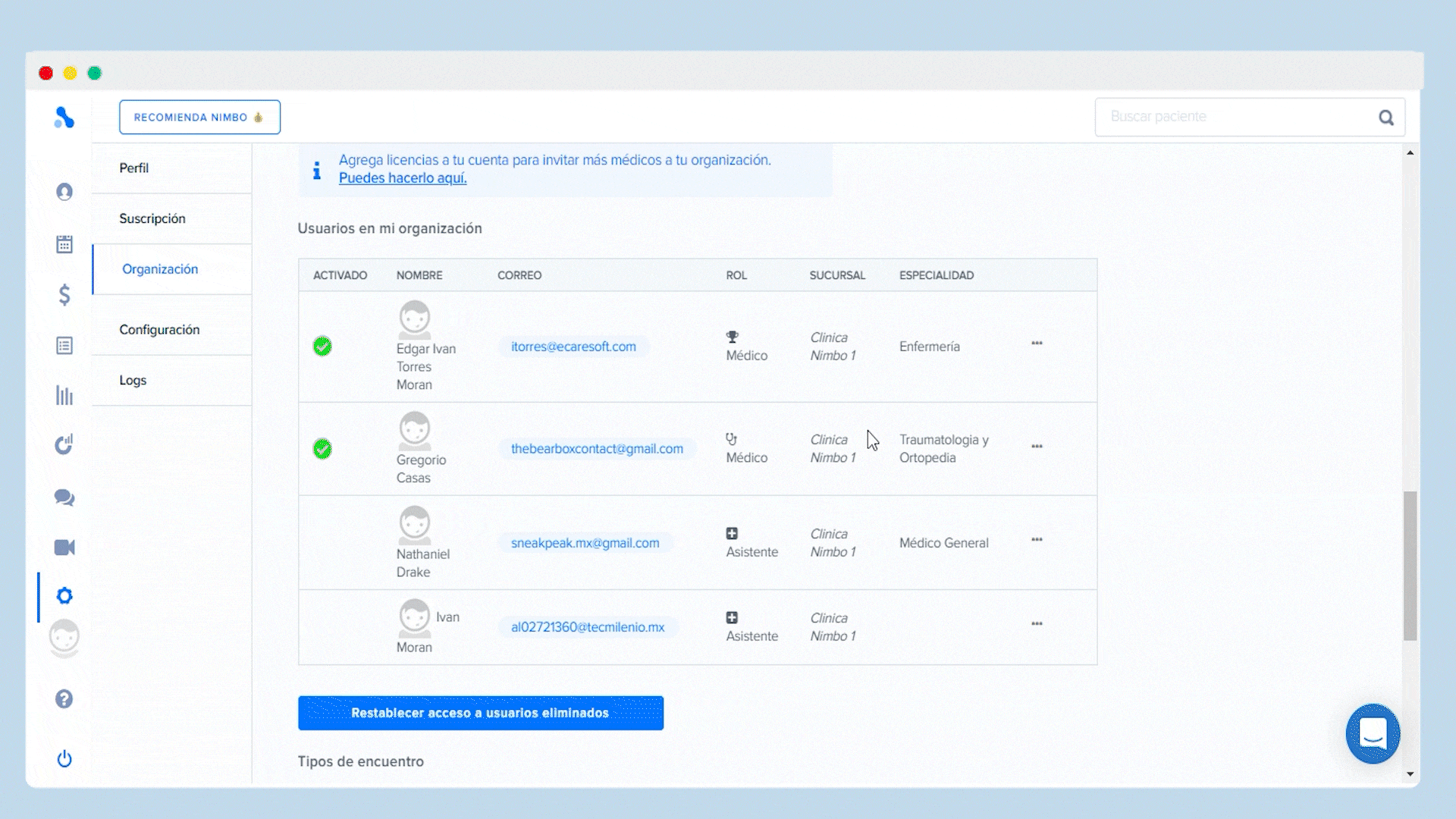Click the dollar sign billing icon
This screenshot has height=819, width=1456.
64,294
